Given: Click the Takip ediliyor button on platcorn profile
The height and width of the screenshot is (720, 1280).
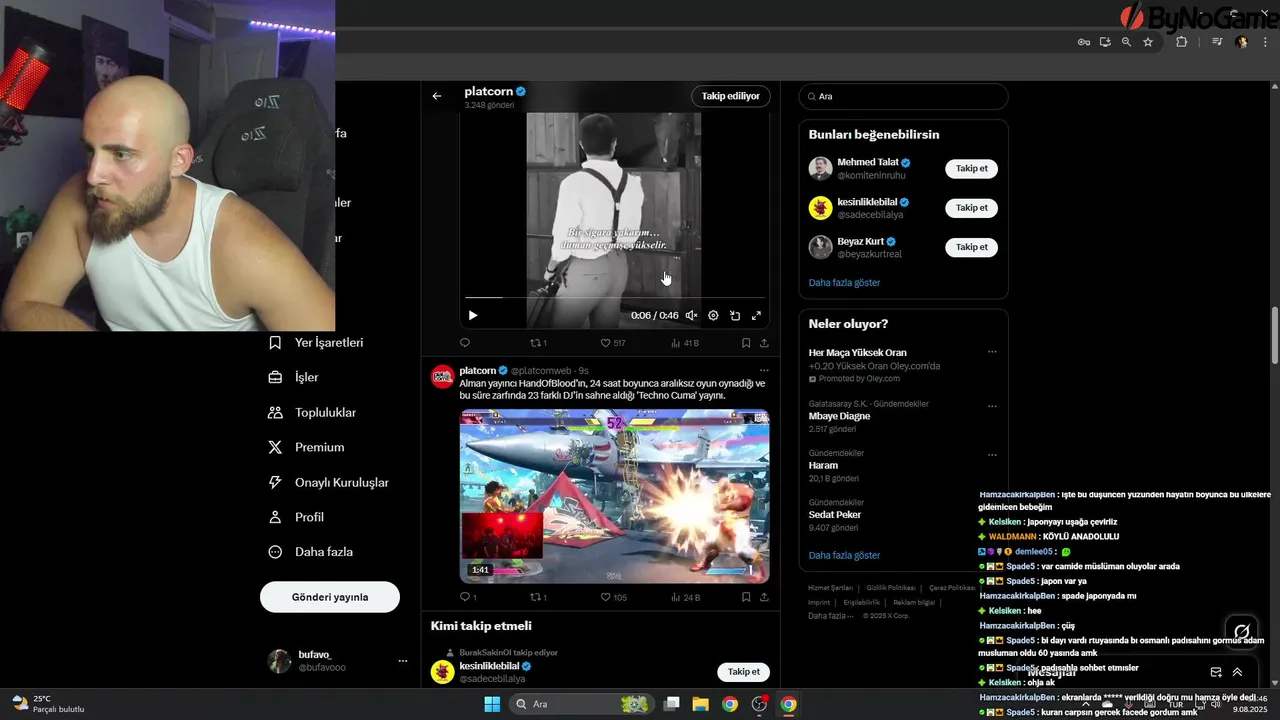Looking at the screenshot, I should click(x=730, y=96).
